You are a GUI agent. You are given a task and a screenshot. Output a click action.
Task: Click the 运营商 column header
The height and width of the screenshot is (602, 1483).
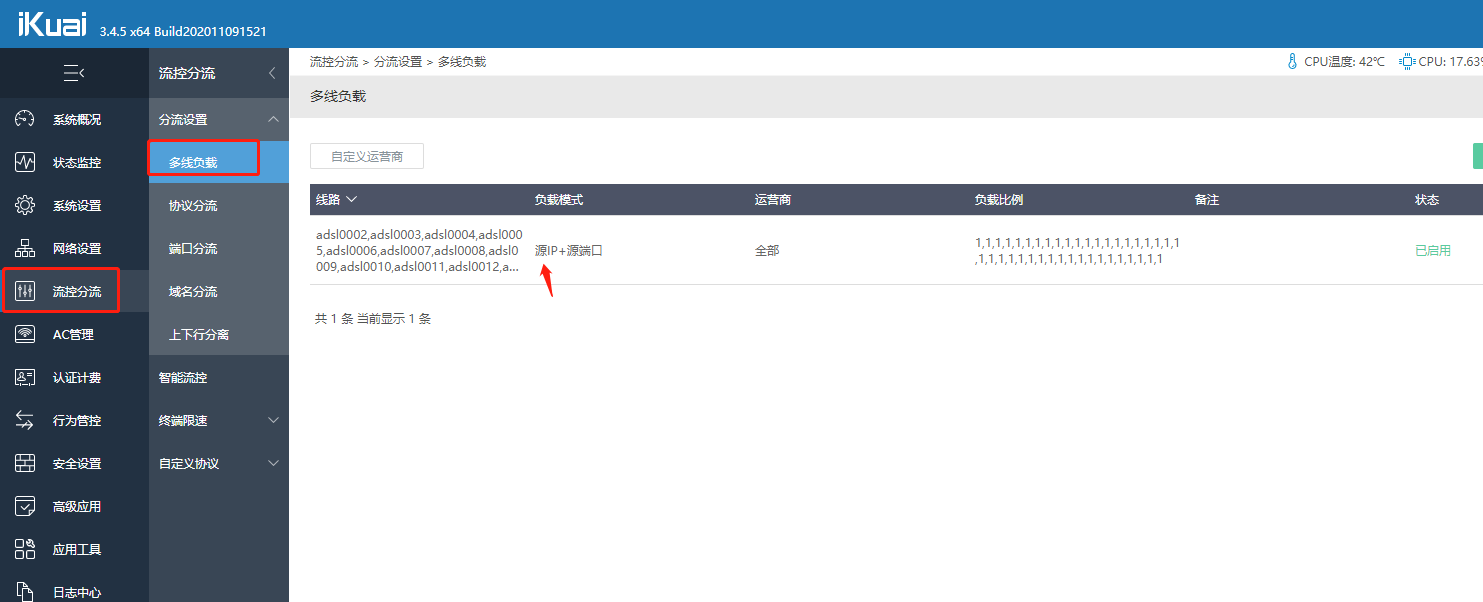(773, 200)
